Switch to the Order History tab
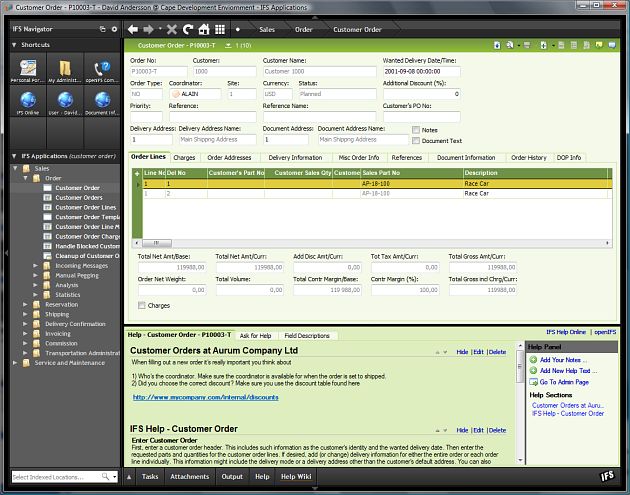Image resolution: width=630 pixels, height=495 pixels. pyautogui.click(x=529, y=158)
